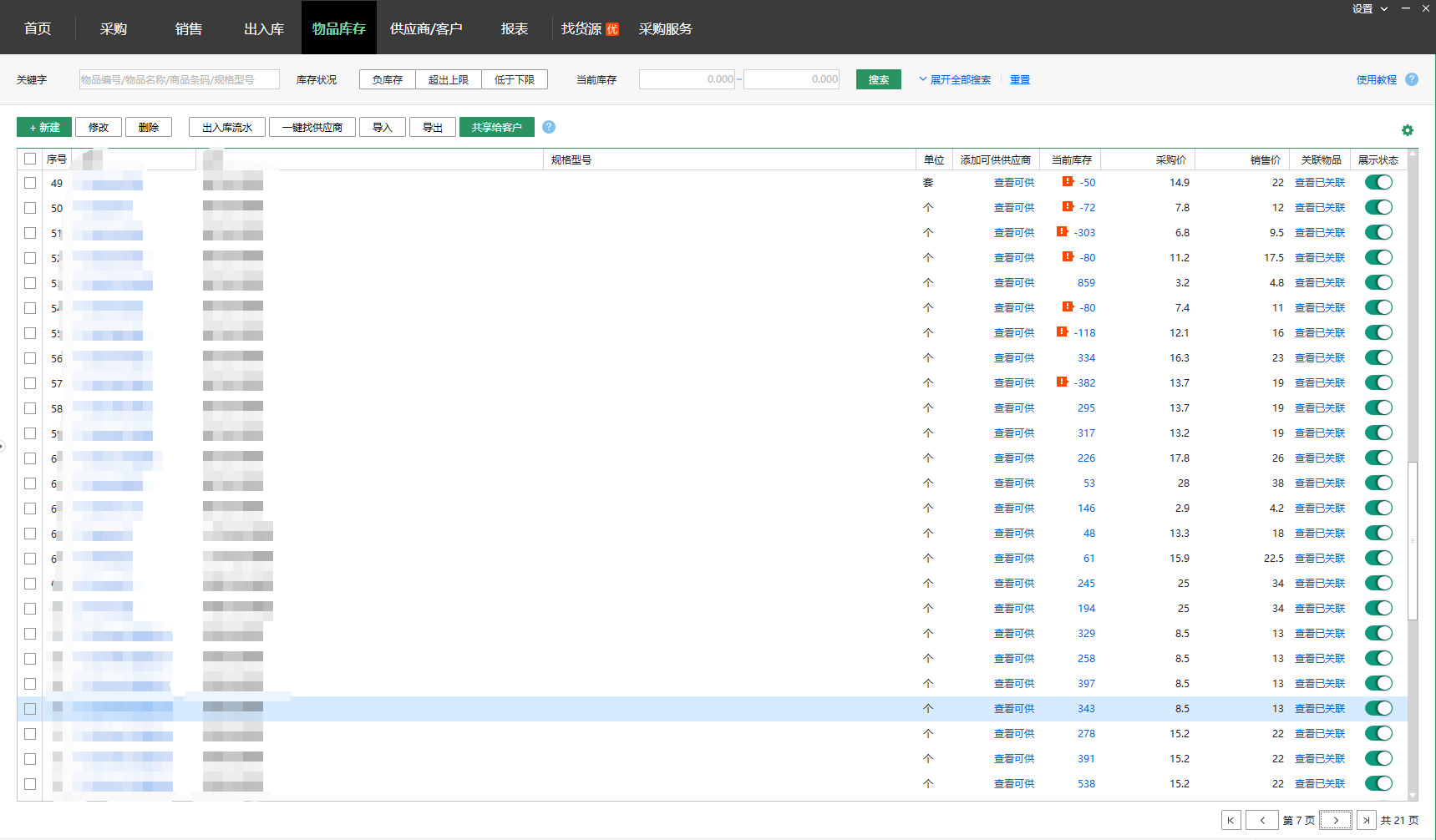Open the 出入库 menu tab
This screenshot has height=840, width=1436.
pos(264,28)
